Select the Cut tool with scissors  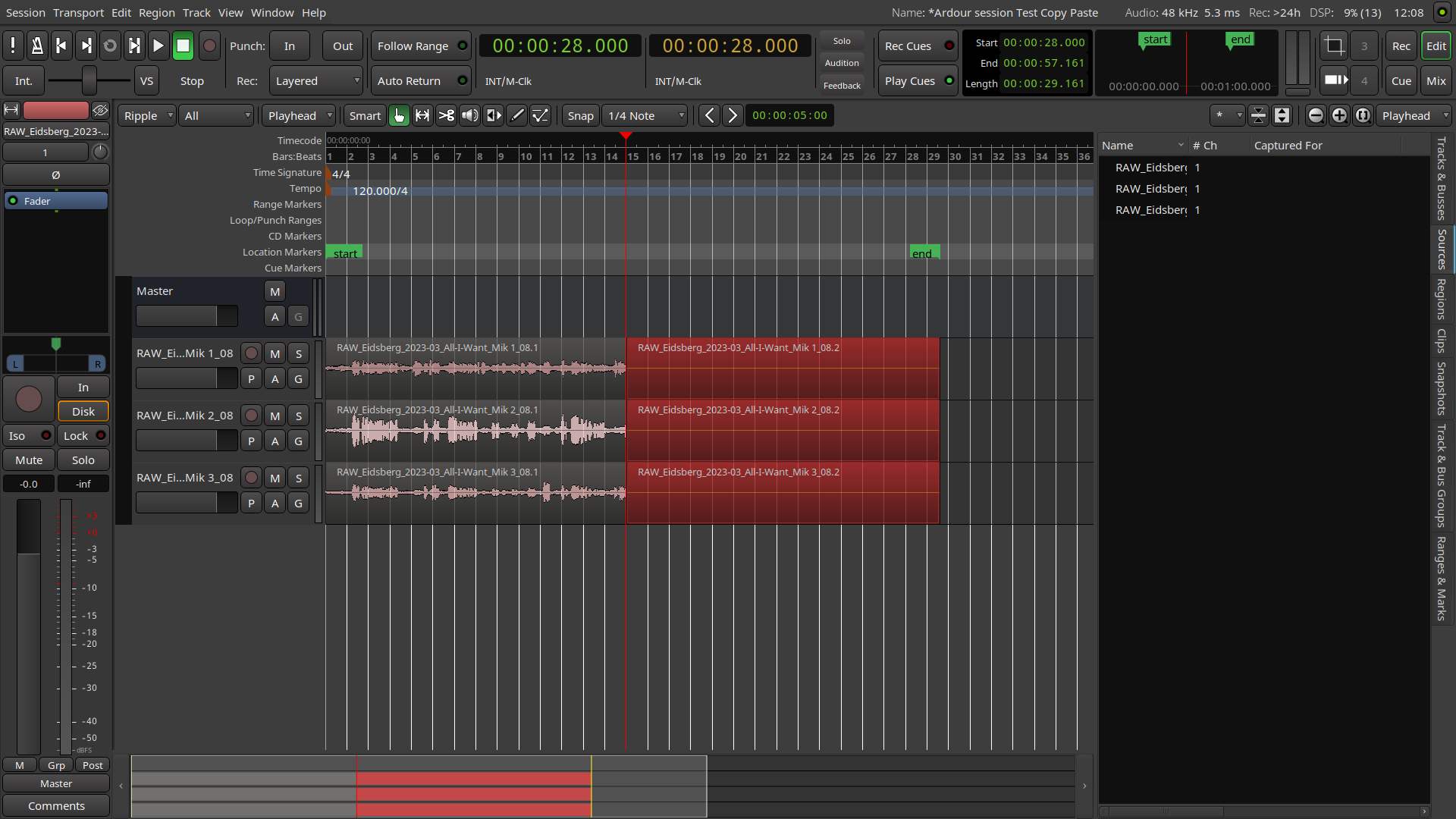446,115
